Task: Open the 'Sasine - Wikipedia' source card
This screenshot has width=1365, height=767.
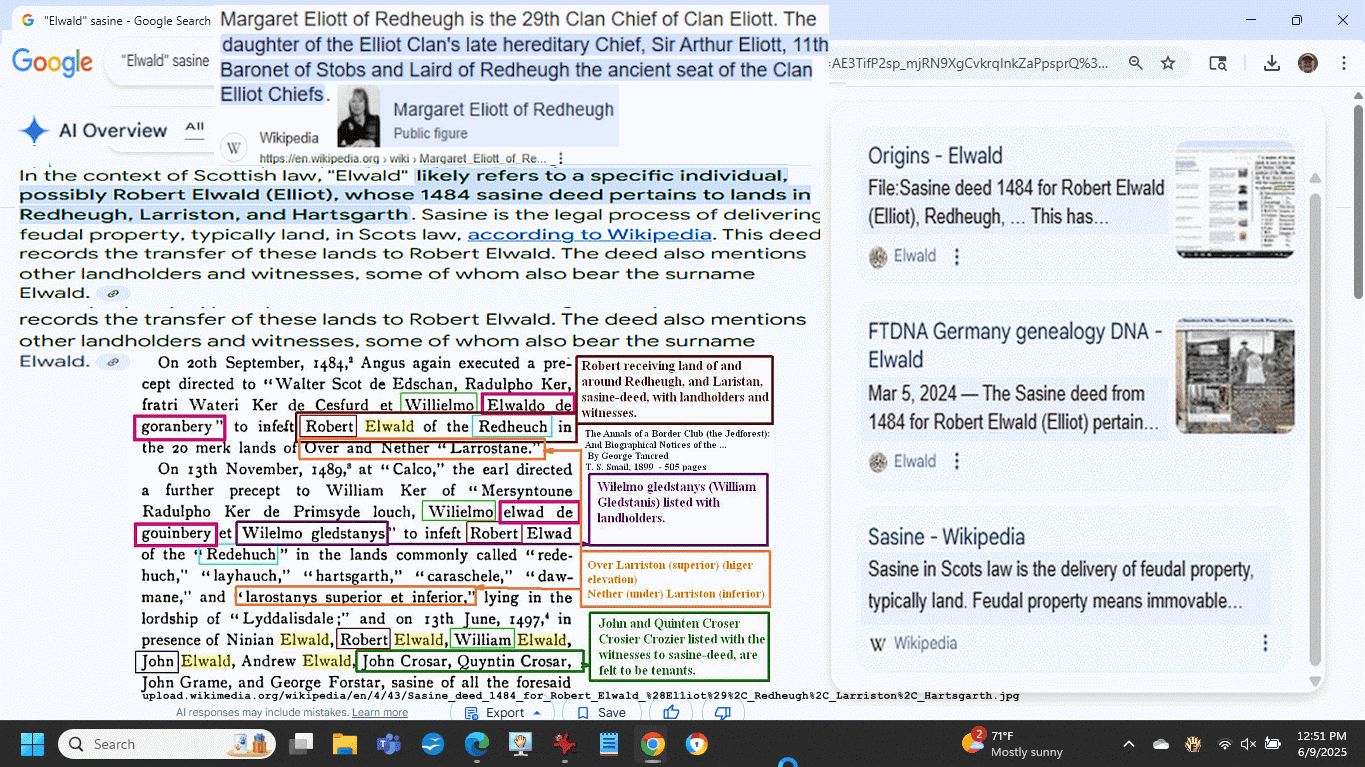Action: (946, 536)
